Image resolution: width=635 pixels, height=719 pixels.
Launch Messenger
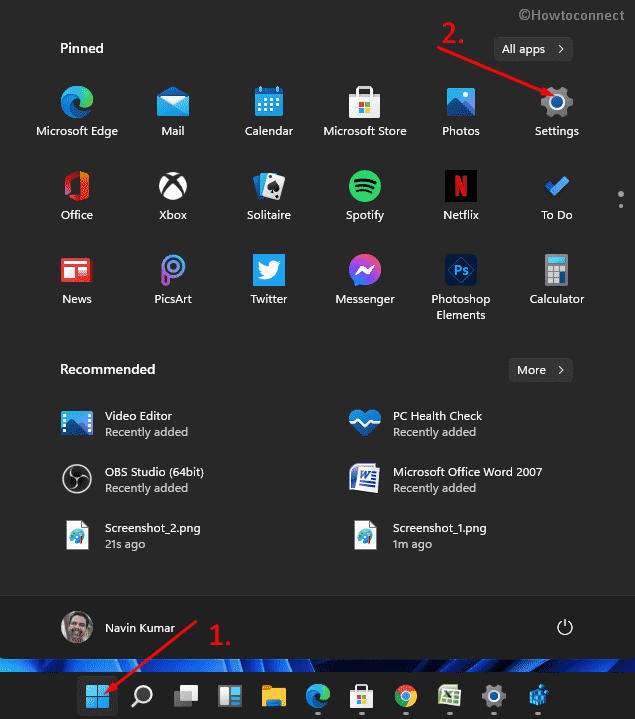tap(364, 279)
